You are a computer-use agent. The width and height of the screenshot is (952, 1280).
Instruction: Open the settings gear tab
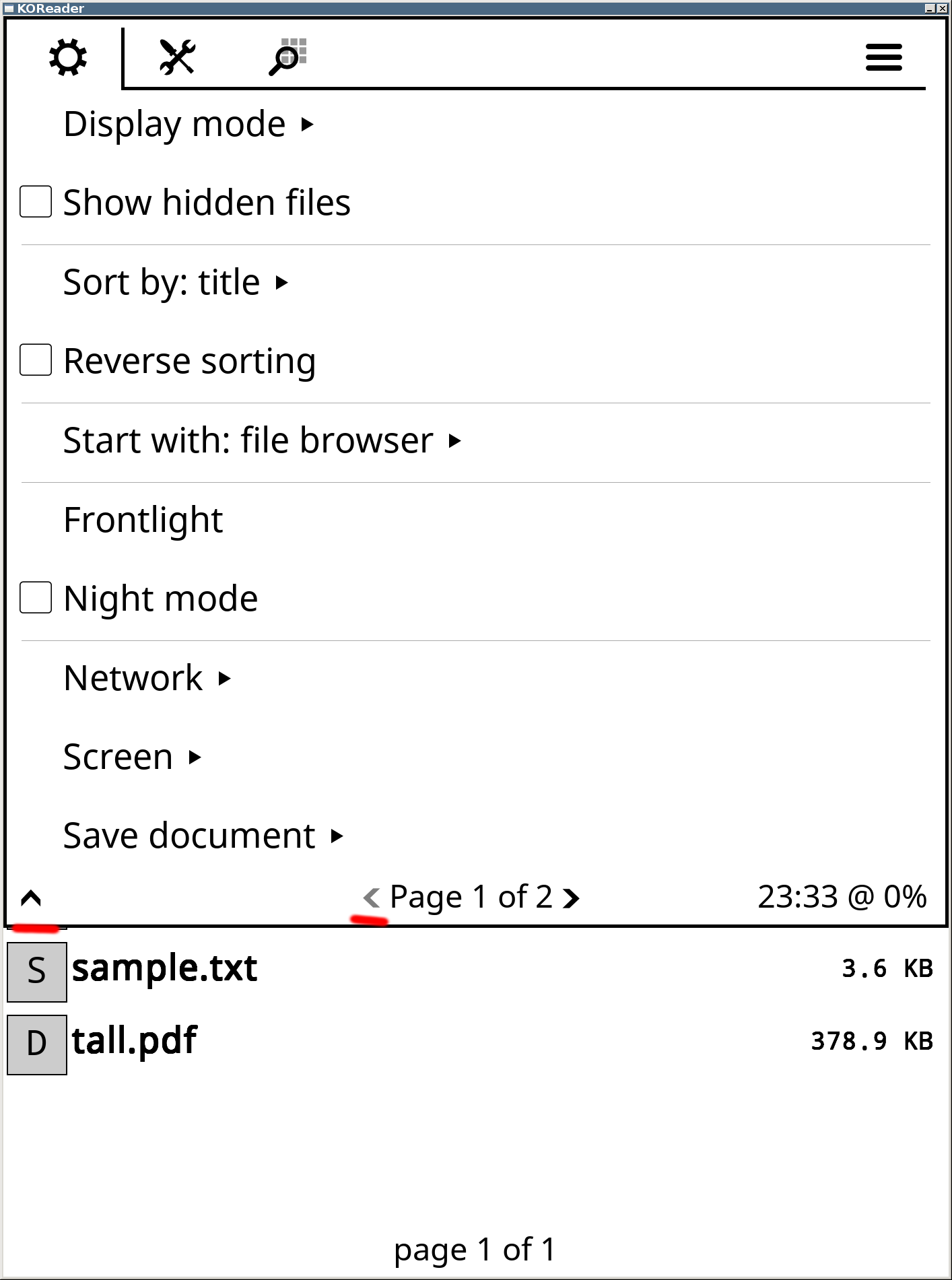point(65,57)
